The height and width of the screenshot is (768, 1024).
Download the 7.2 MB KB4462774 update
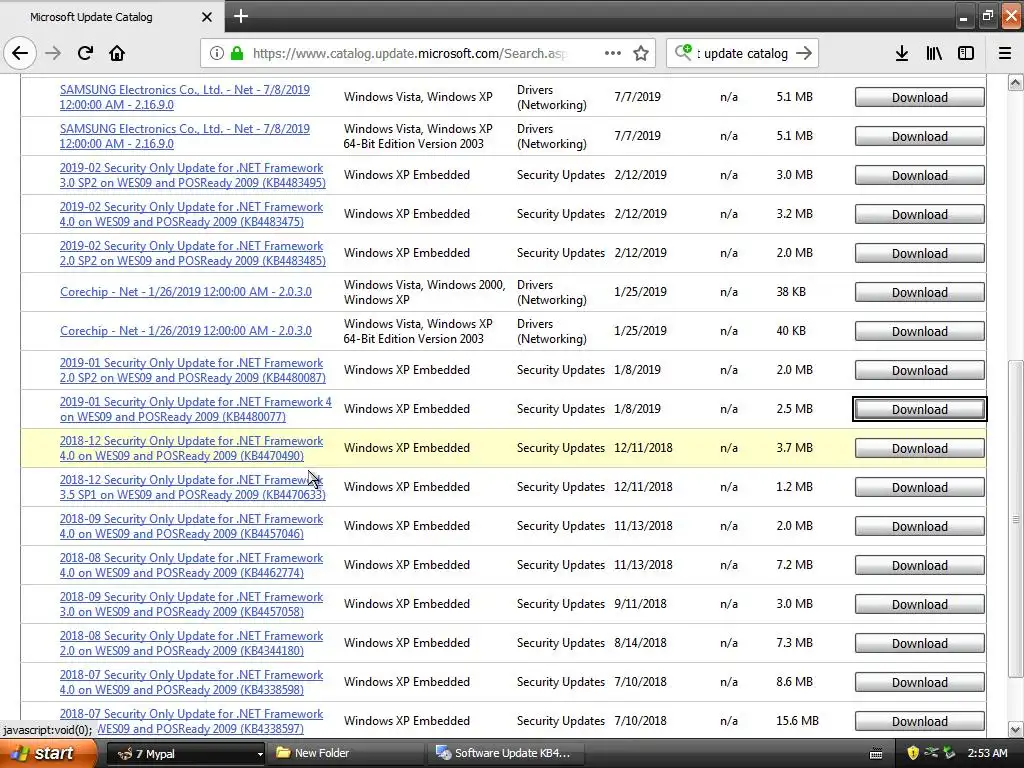tap(920, 566)
